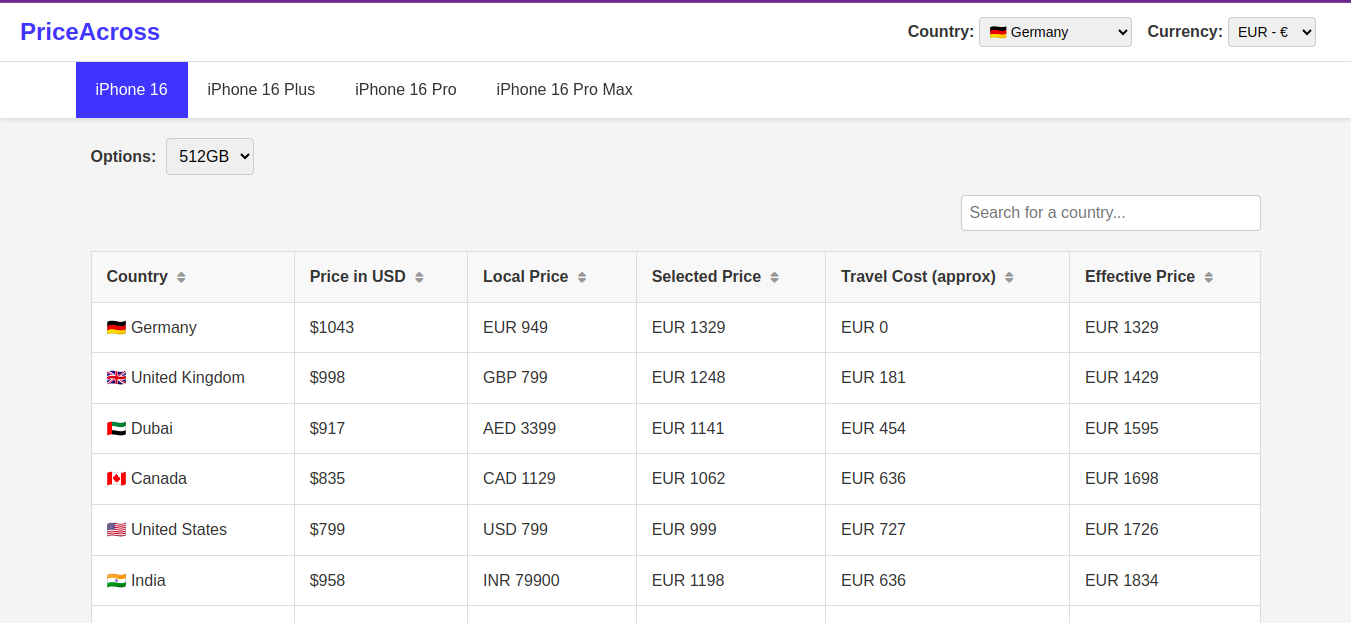Open the Country dropdown showing Germany

click(x=1055, y=32)
